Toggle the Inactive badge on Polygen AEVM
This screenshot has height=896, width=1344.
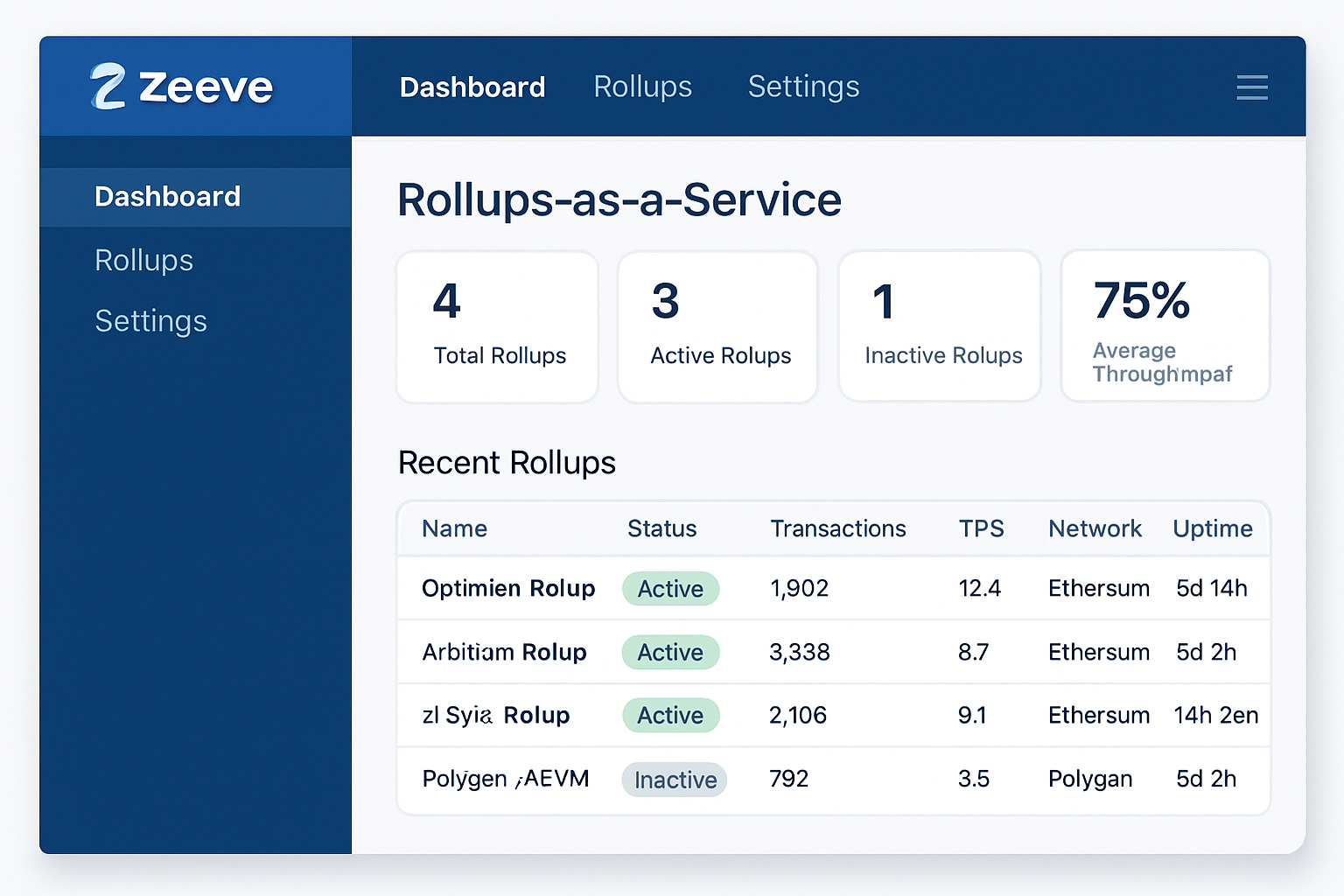coord(674,779)
